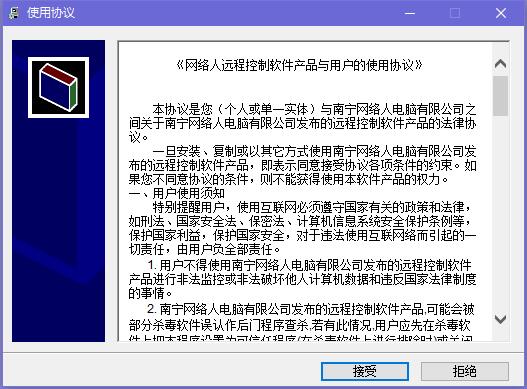Click the agreement title 《网络人远程控制软件产品与用户的使用协议》
This screenshot has height=389, width=527.
[299, 65]
